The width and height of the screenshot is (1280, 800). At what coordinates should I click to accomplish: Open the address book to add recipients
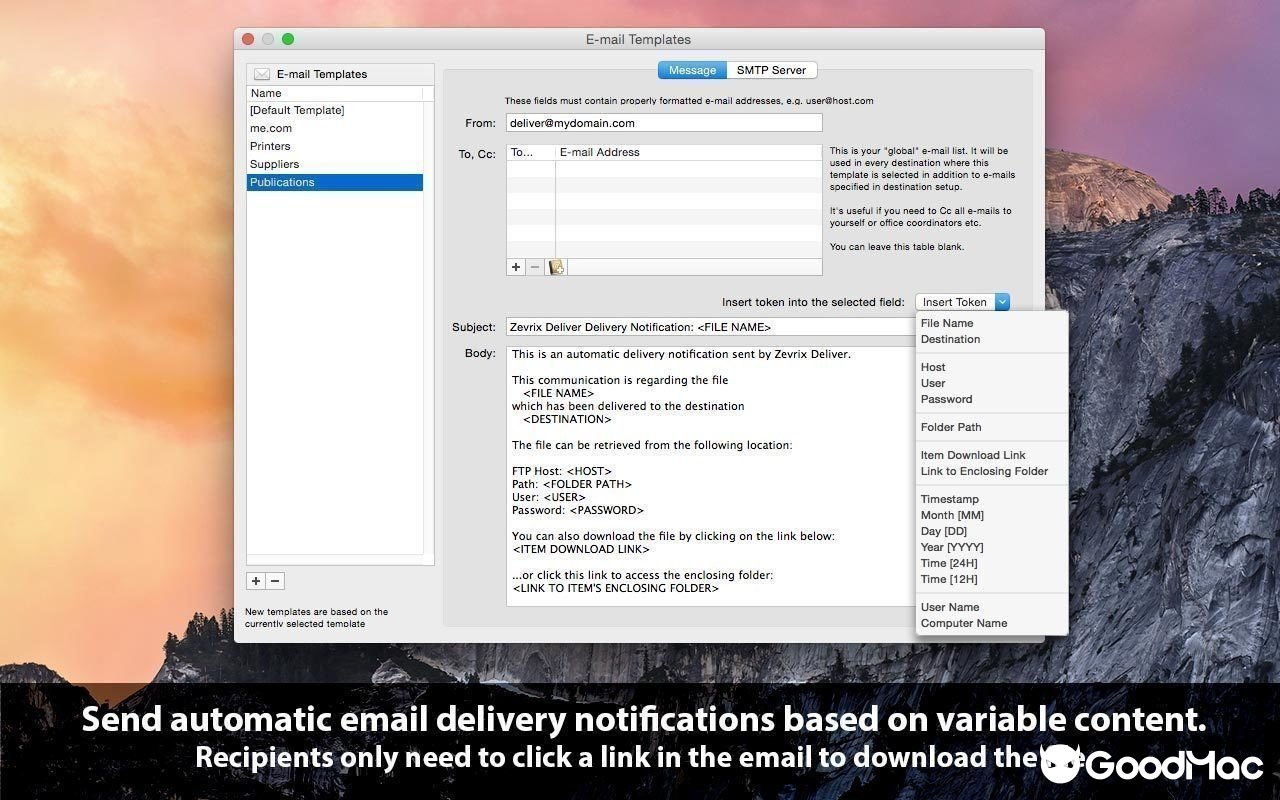[x=556, y=266]
